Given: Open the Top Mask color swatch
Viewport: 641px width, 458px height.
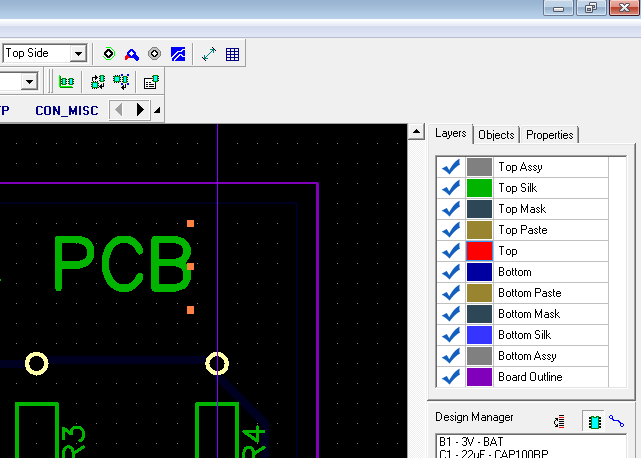Looking at the screenshot, I should pos(479,209).
